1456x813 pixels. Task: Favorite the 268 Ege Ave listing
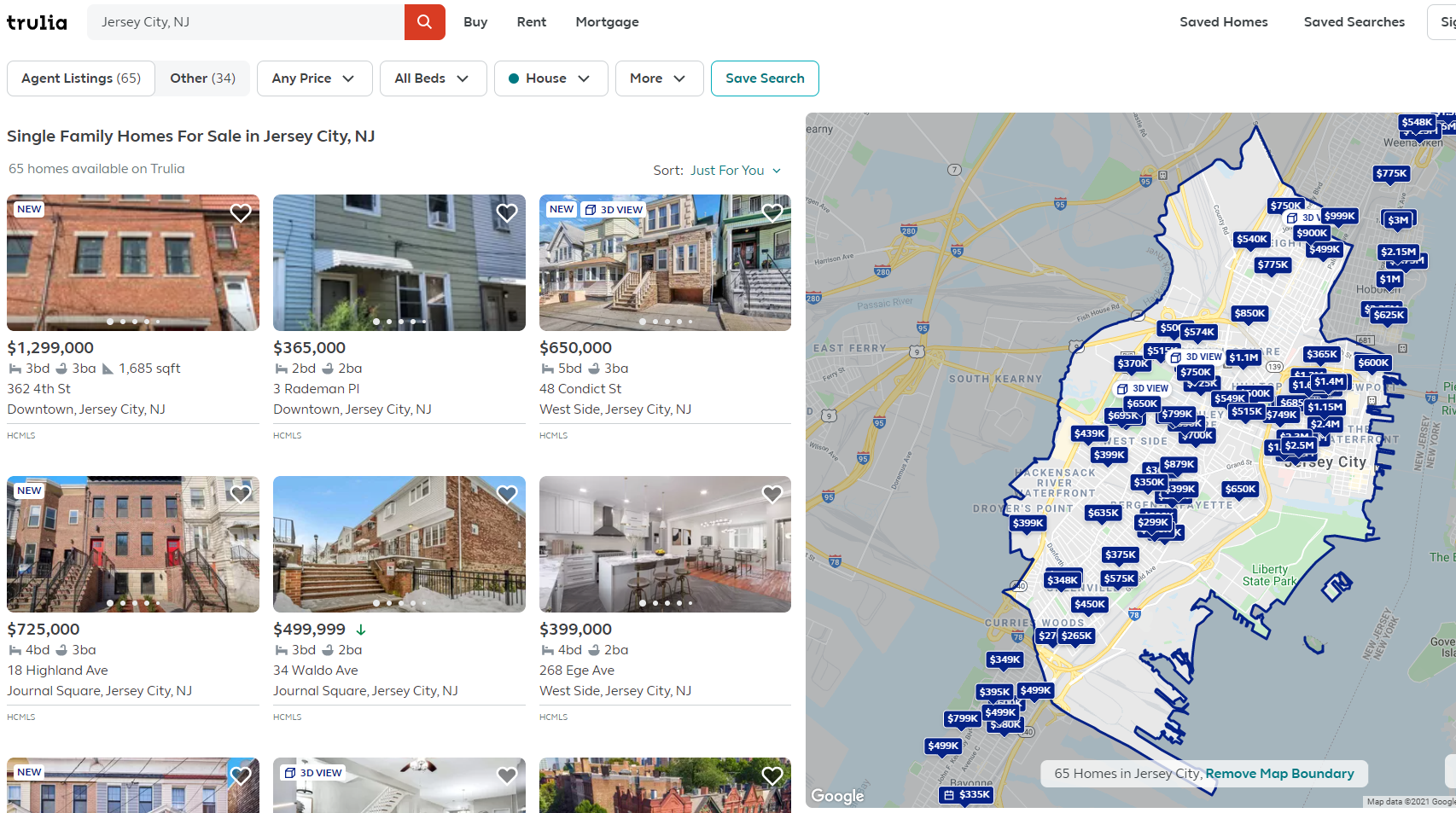[x=772, y=494]
